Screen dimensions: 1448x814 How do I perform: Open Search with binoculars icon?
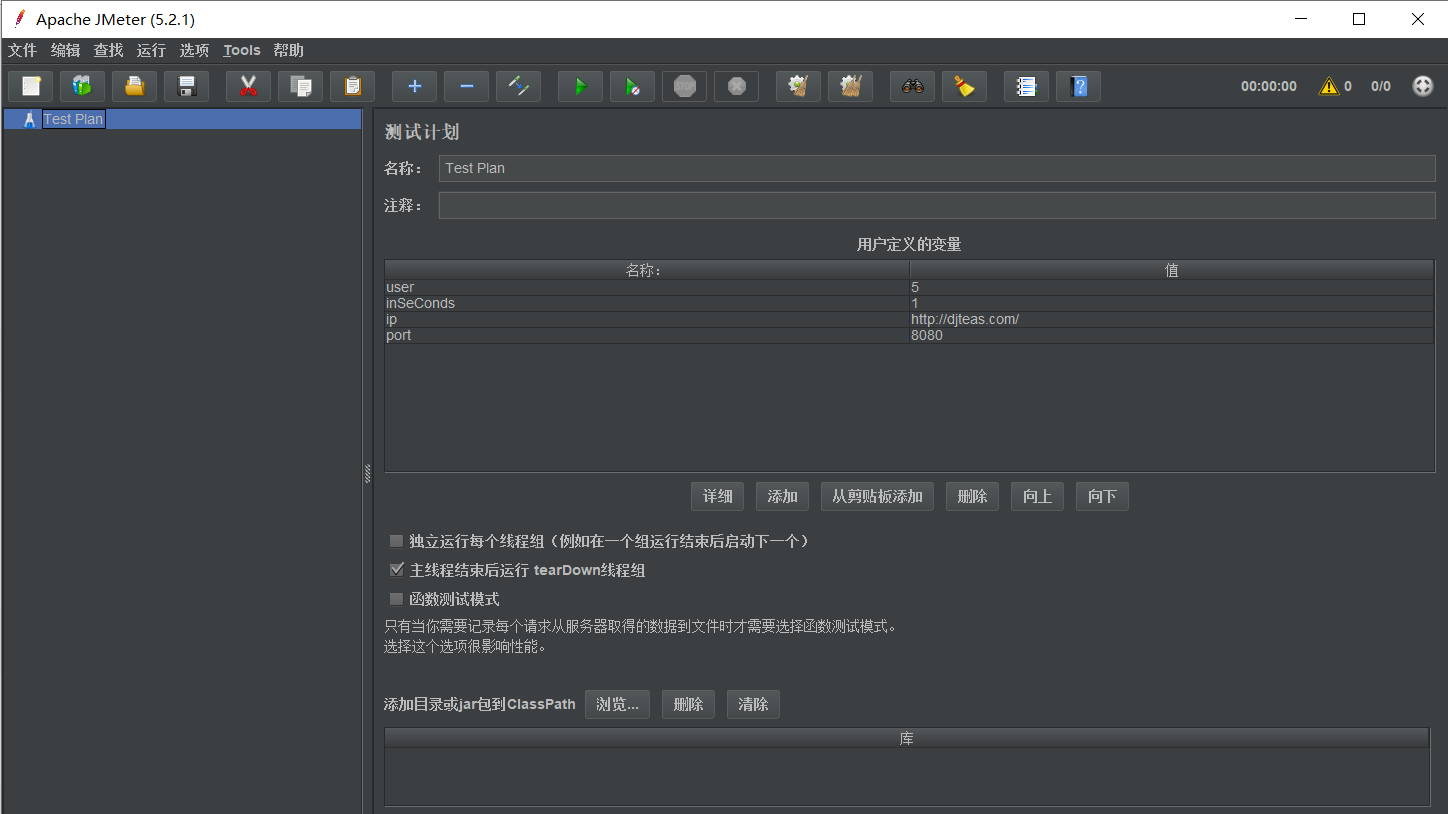[912, 86]
